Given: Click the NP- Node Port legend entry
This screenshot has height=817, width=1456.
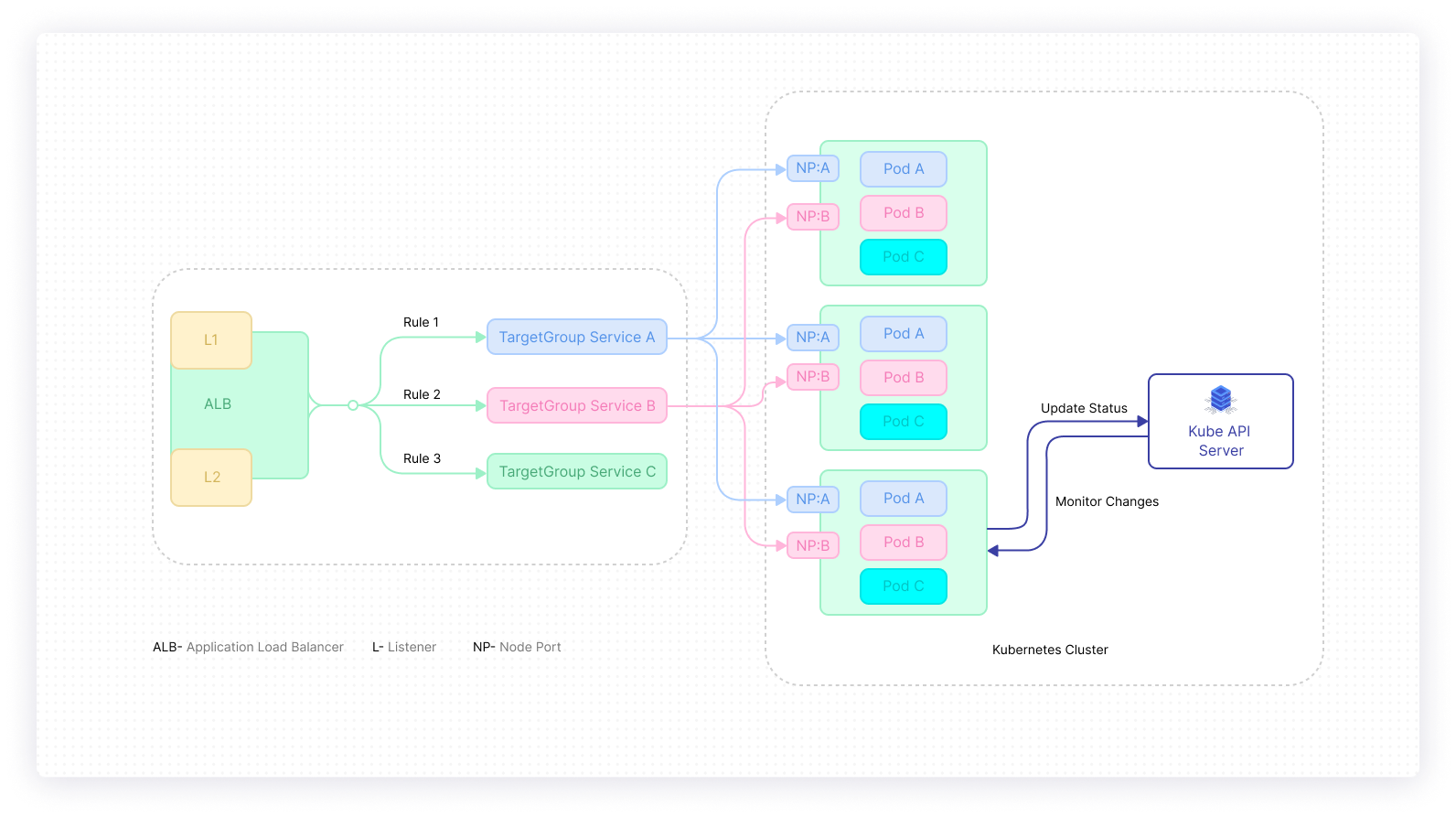Looking at the screenshot, I should coord(517,647).
